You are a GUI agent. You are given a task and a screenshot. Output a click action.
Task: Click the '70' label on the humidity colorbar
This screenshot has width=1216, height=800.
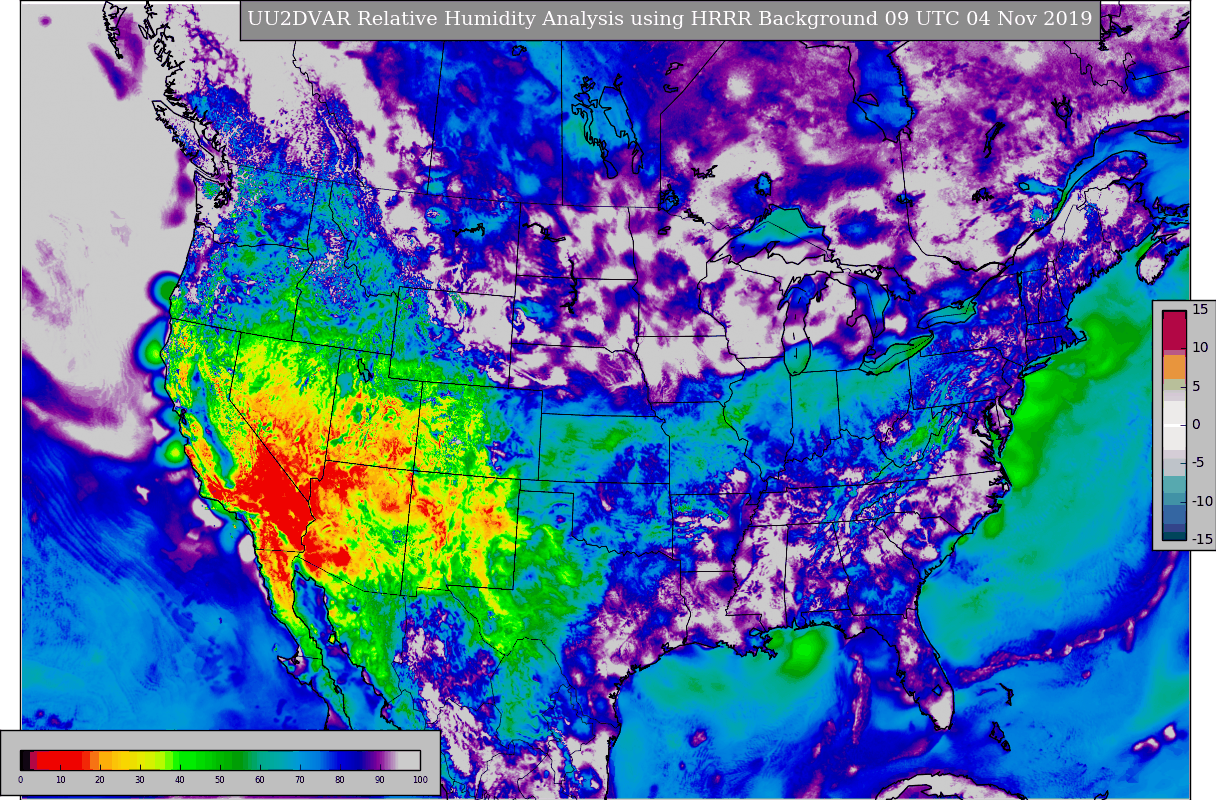(x=300, y=780)
